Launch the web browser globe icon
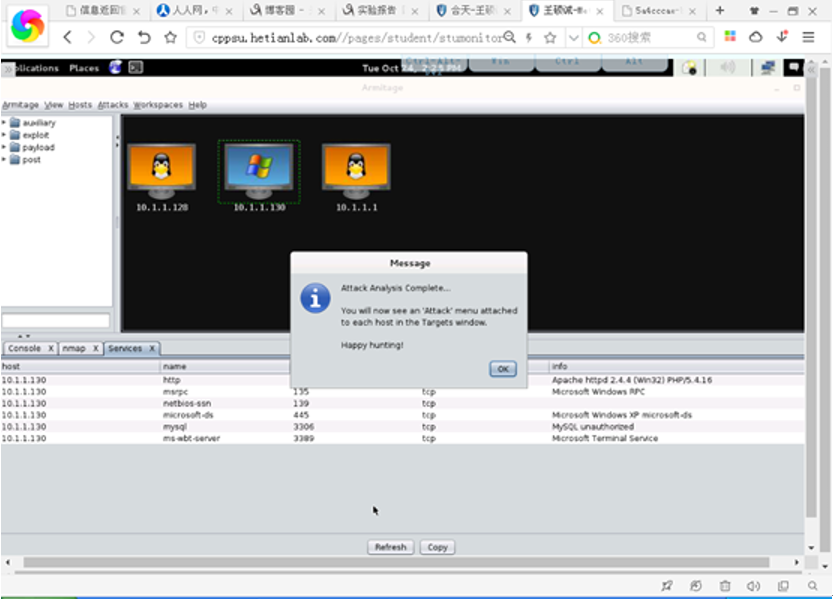The width and height of the screenshot is (833, 599). pos(115,67)
